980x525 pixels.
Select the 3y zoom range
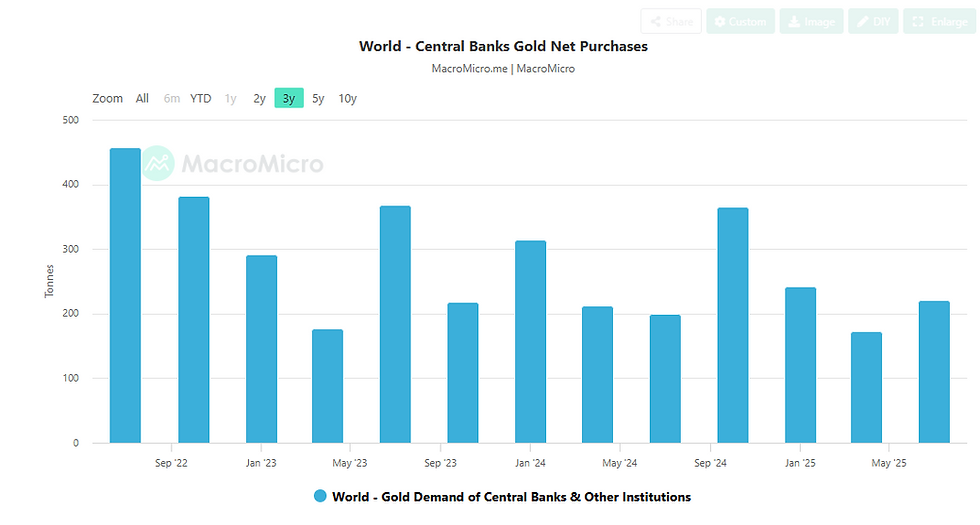[x=289, y=98]
